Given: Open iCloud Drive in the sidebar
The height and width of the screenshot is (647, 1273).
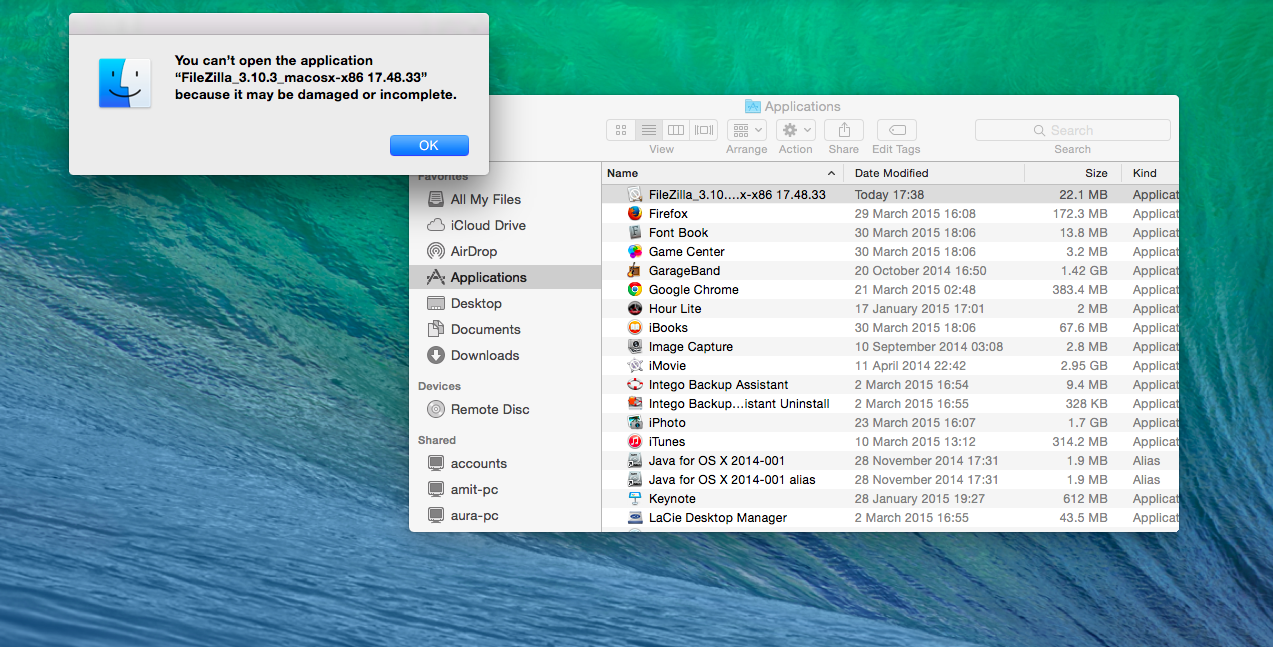Looking at the screenshot, I should pyautogui.click(x=487, y=226).
